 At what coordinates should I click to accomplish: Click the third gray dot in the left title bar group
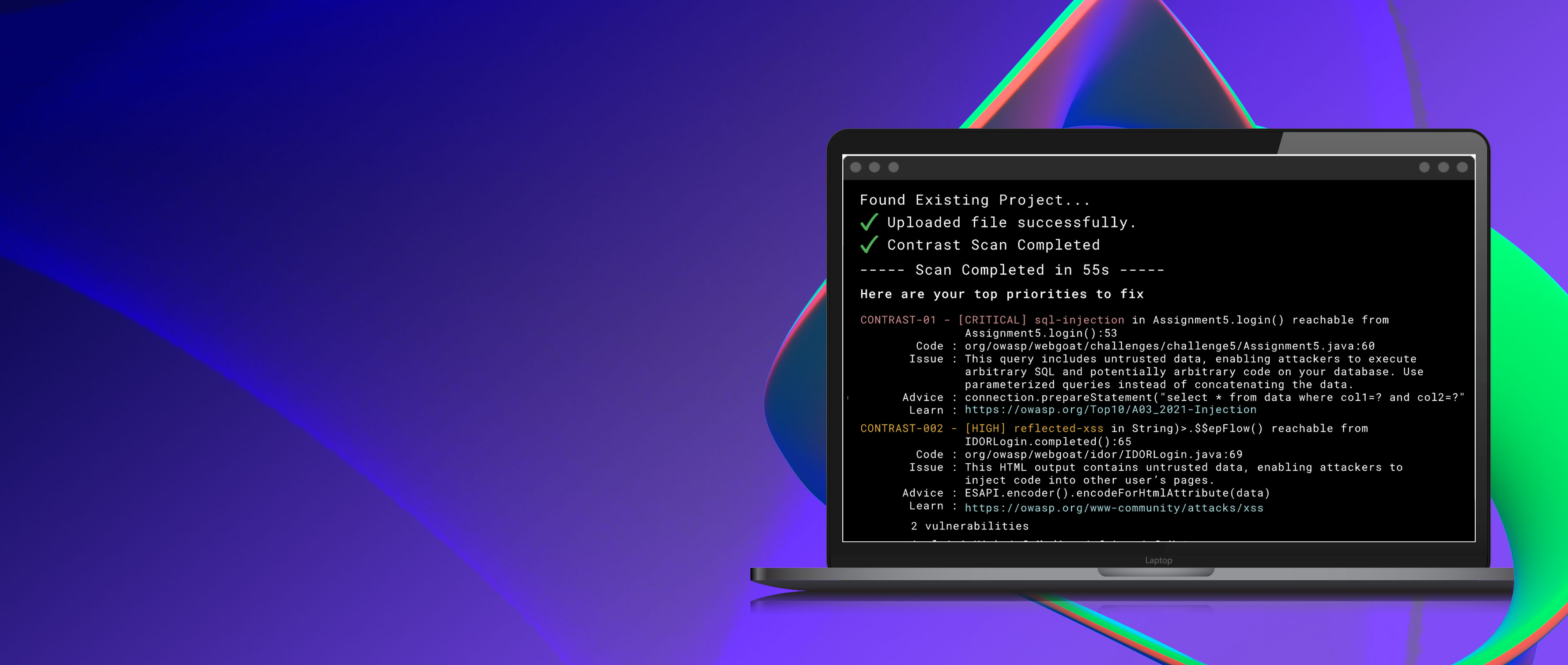[x=893, y=167]
